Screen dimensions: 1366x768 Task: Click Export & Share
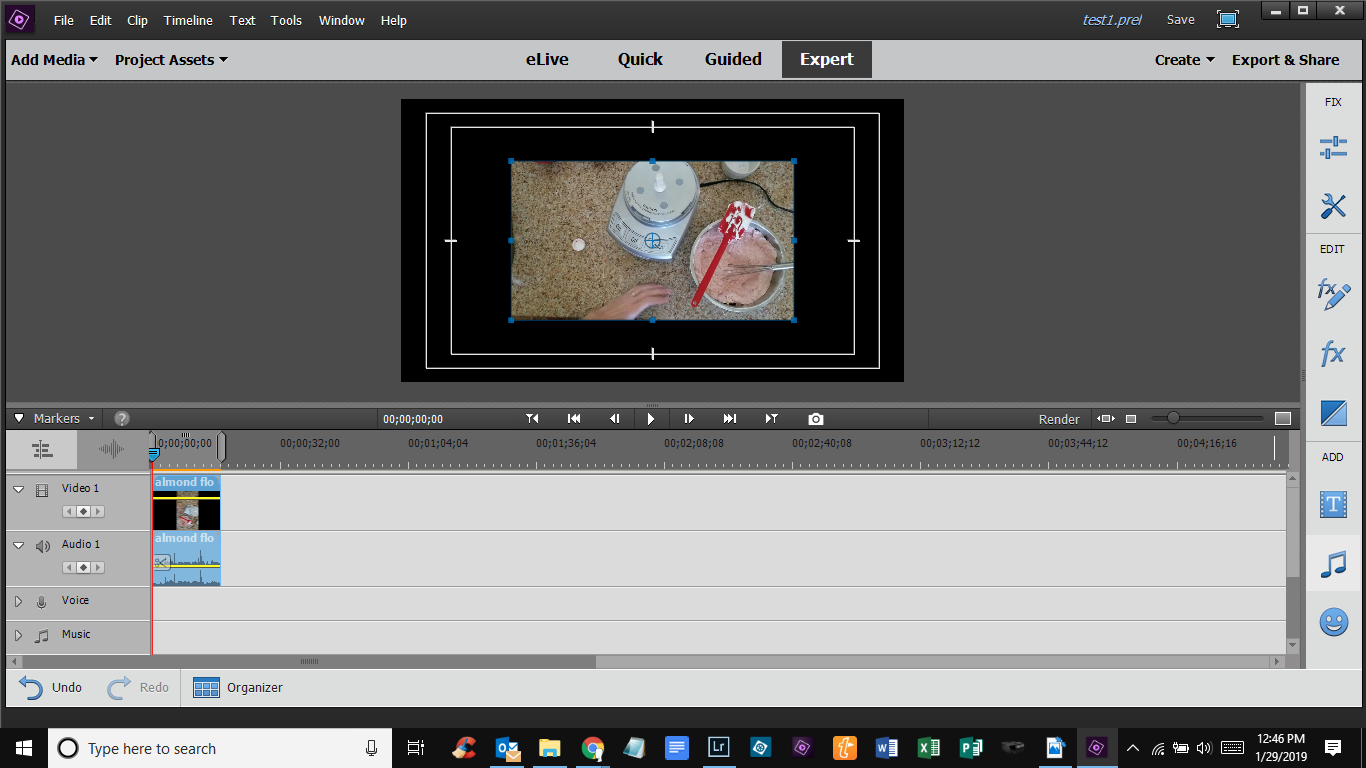tap(1285, 60)
